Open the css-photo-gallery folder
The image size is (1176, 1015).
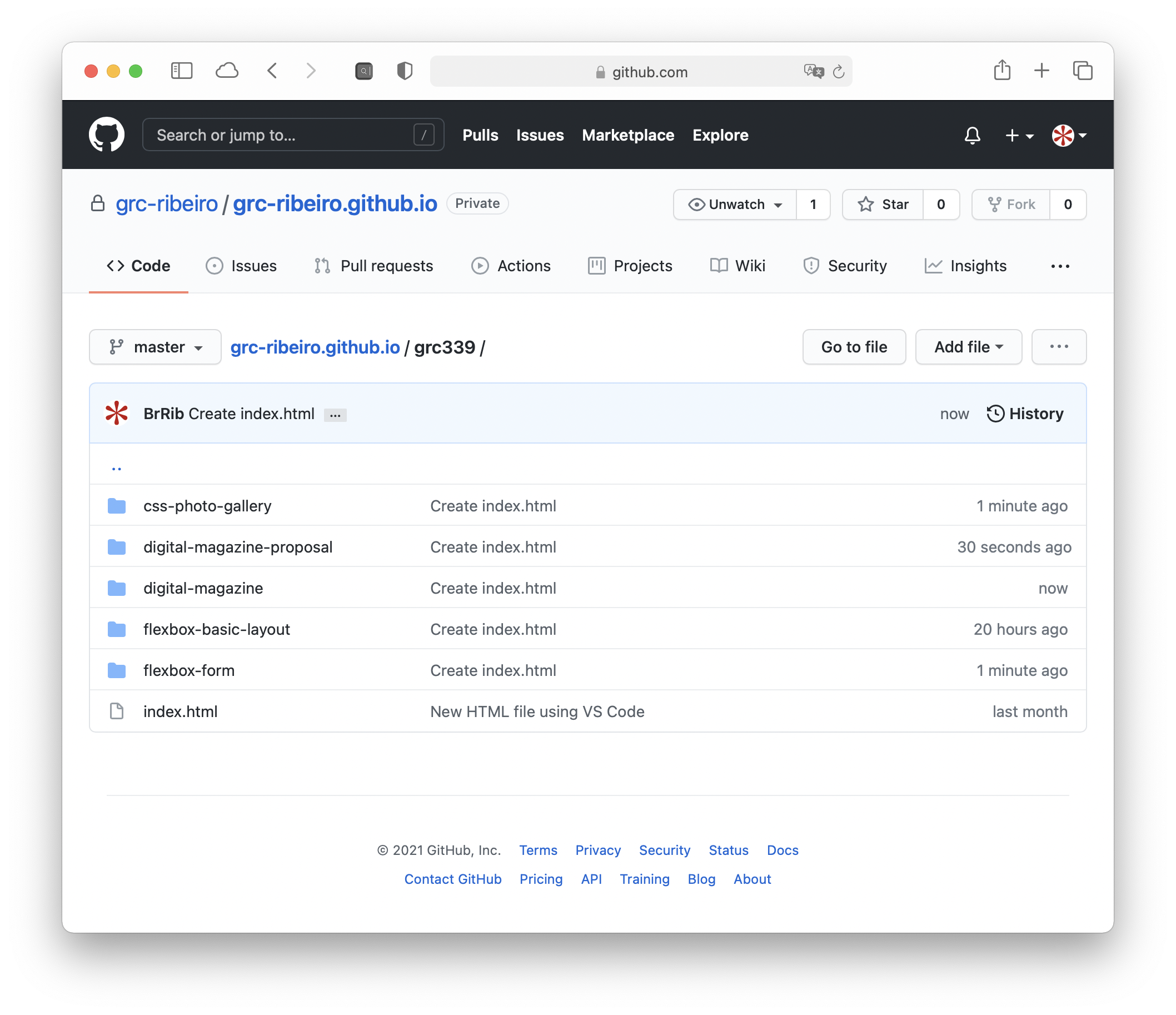click(x=207, y=506)
